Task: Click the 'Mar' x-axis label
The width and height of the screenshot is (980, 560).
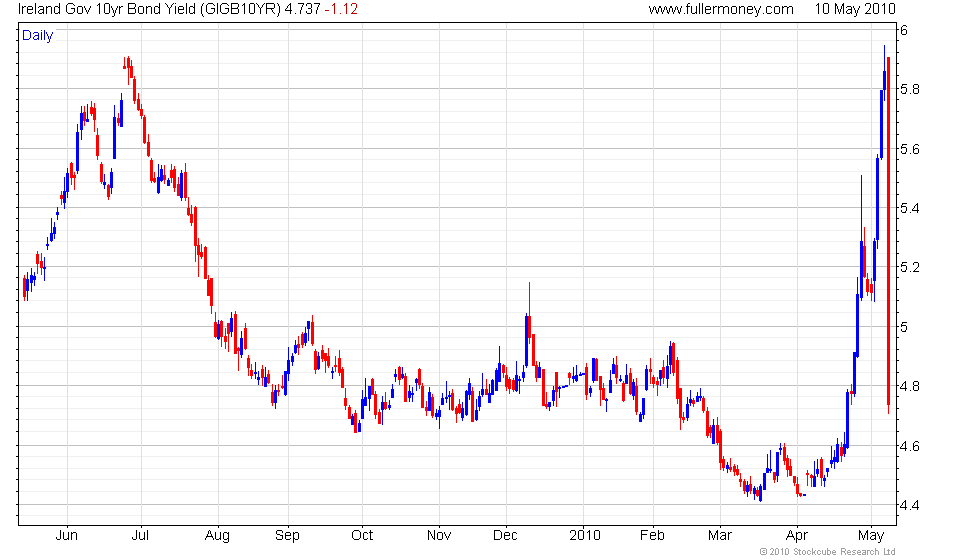Action: [x=720, y=536]
